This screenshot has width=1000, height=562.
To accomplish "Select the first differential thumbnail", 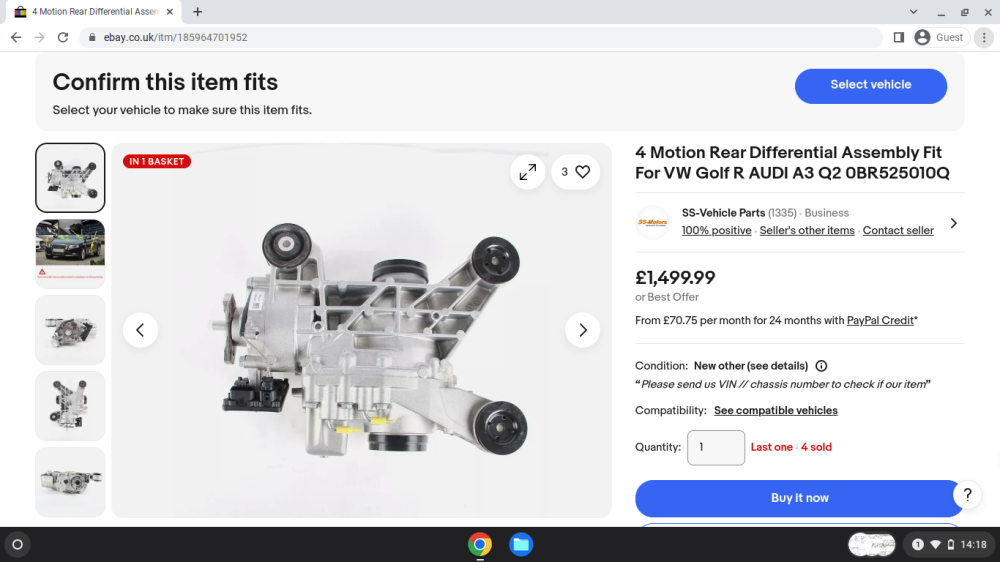I will click(70, 177).
